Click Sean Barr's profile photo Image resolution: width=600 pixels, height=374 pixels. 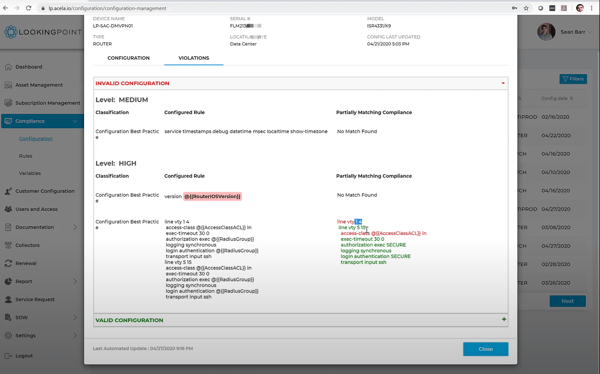coord(546,32)
